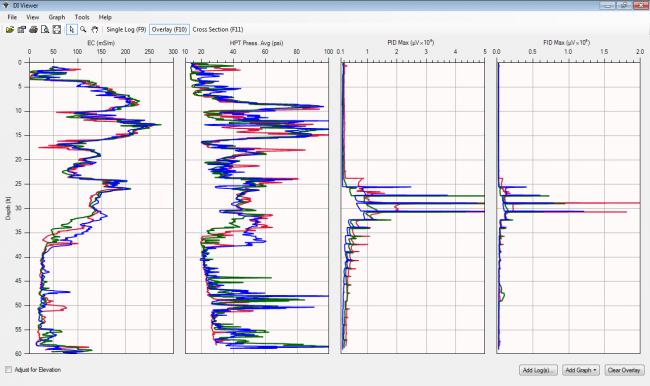Screen dimensions: 650x386
Task: Open print preview with the magnifier page icon
Action: 45,29
